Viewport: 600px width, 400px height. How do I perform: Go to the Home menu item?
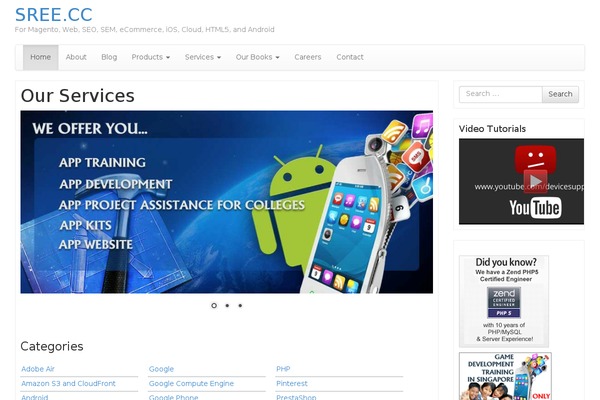[x=41, y=57]
